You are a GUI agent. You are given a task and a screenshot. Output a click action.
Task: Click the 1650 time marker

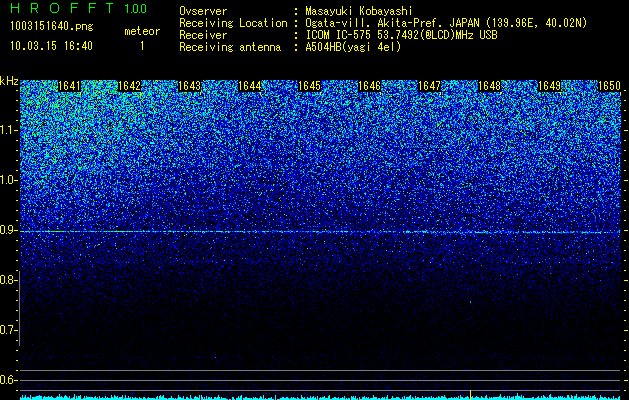(609, 86)
